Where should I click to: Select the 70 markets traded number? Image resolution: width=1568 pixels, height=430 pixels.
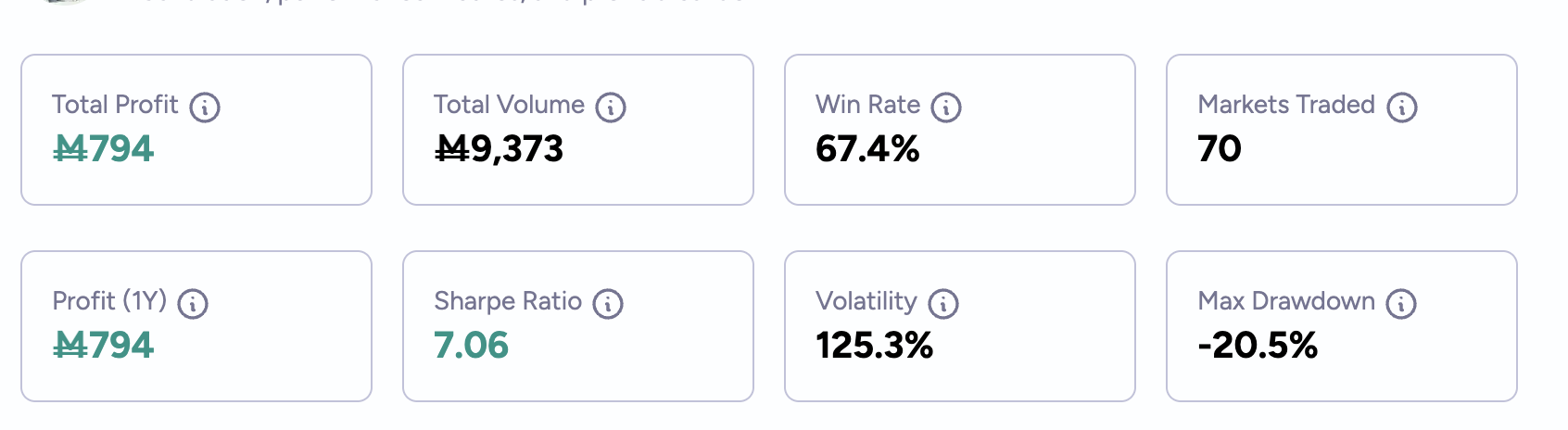(1220, 149)
